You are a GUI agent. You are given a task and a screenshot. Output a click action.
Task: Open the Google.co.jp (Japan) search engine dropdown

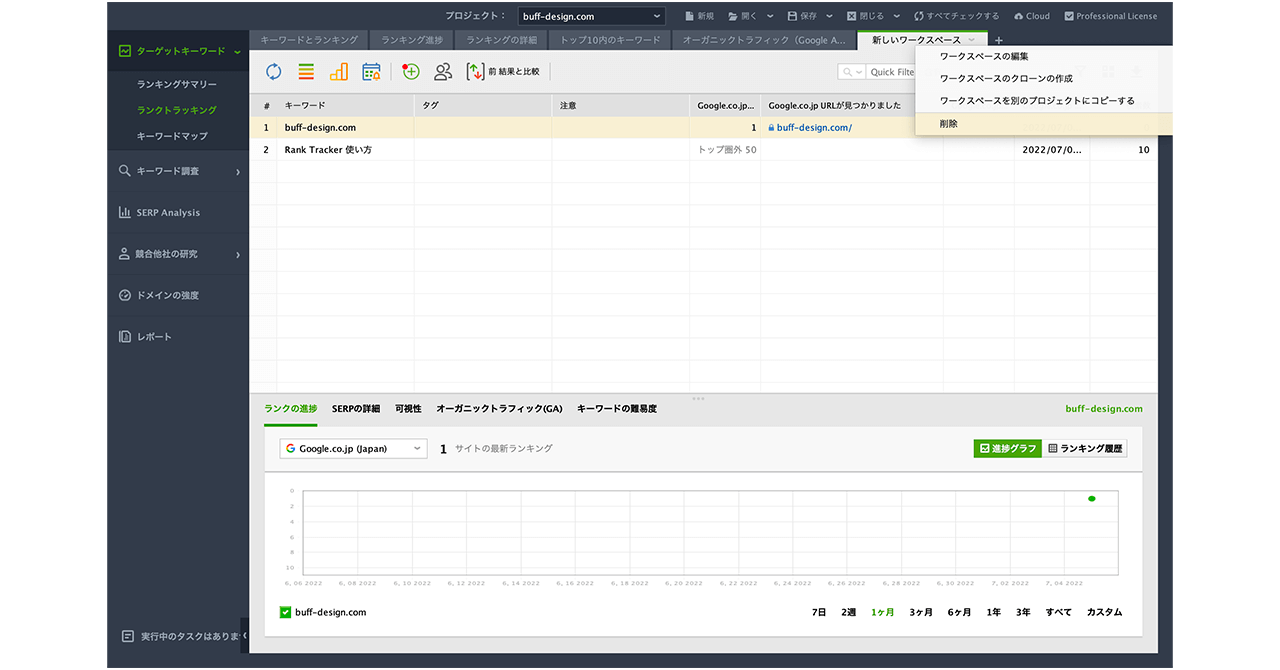pyautogui.click(x=353, y=449)
